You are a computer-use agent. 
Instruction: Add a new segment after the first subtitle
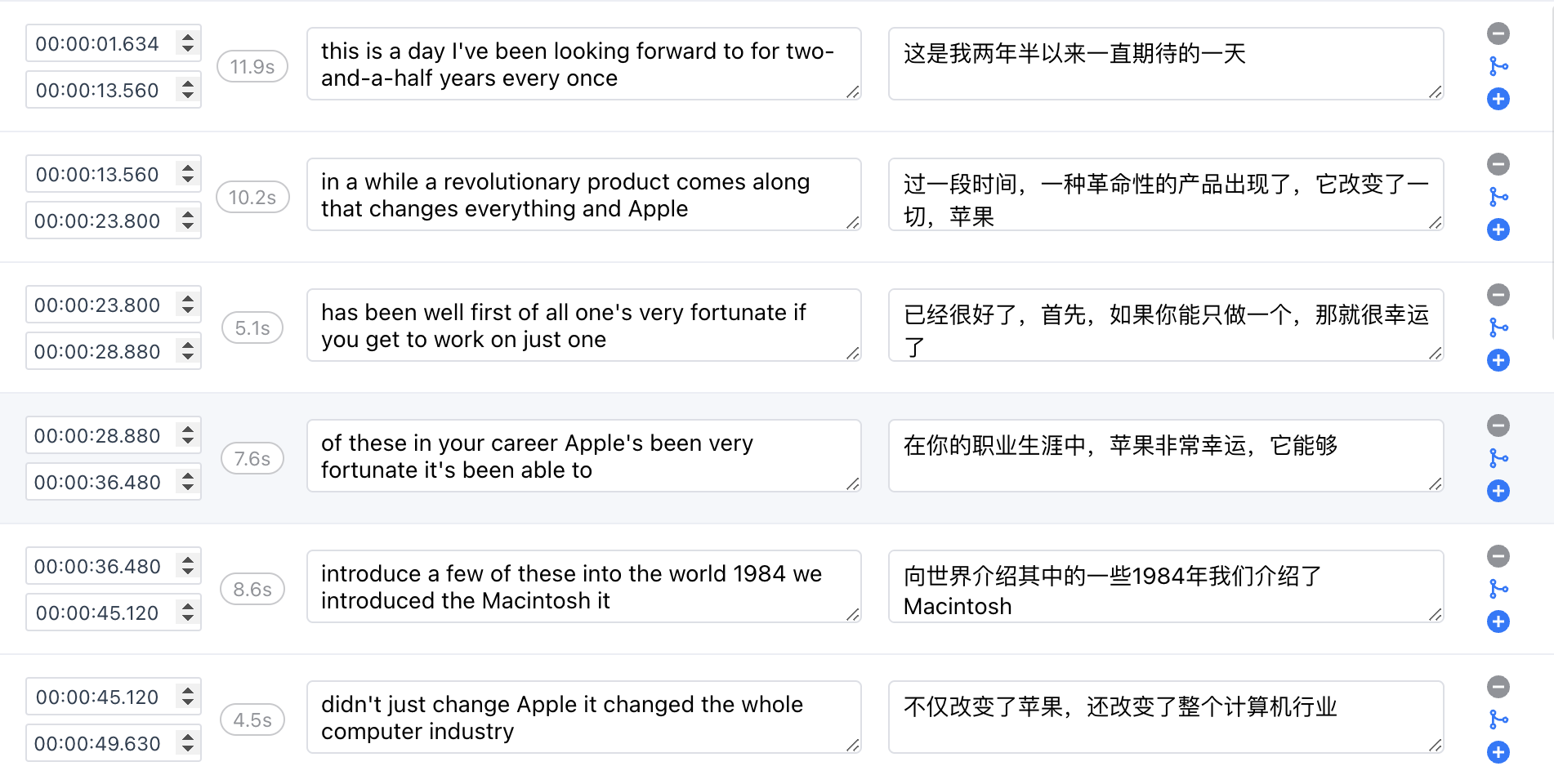tap(1498, 99)
